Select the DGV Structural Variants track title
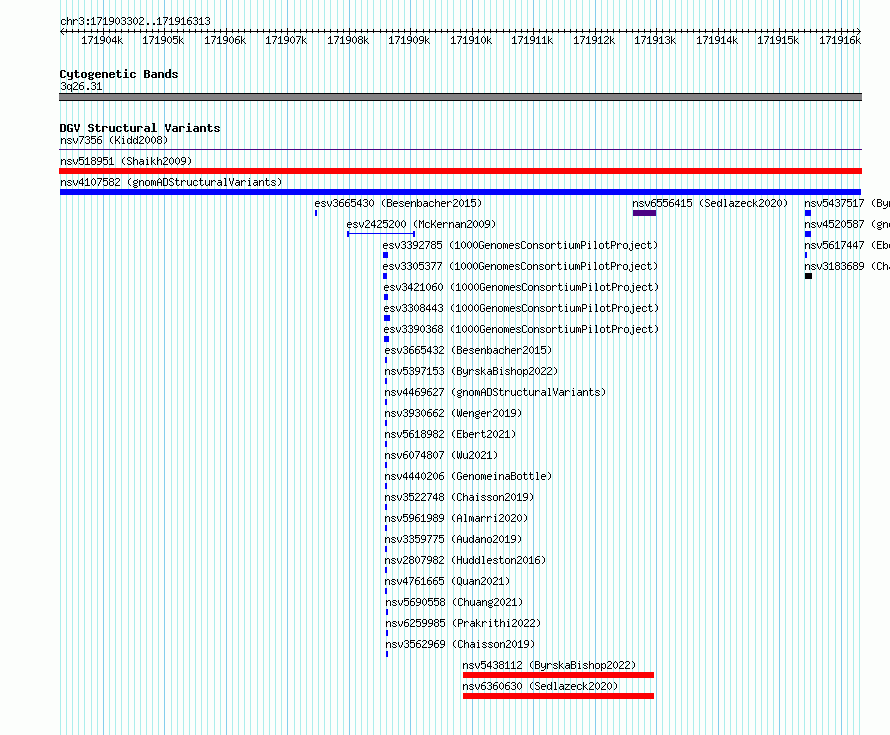 (140, 128)
